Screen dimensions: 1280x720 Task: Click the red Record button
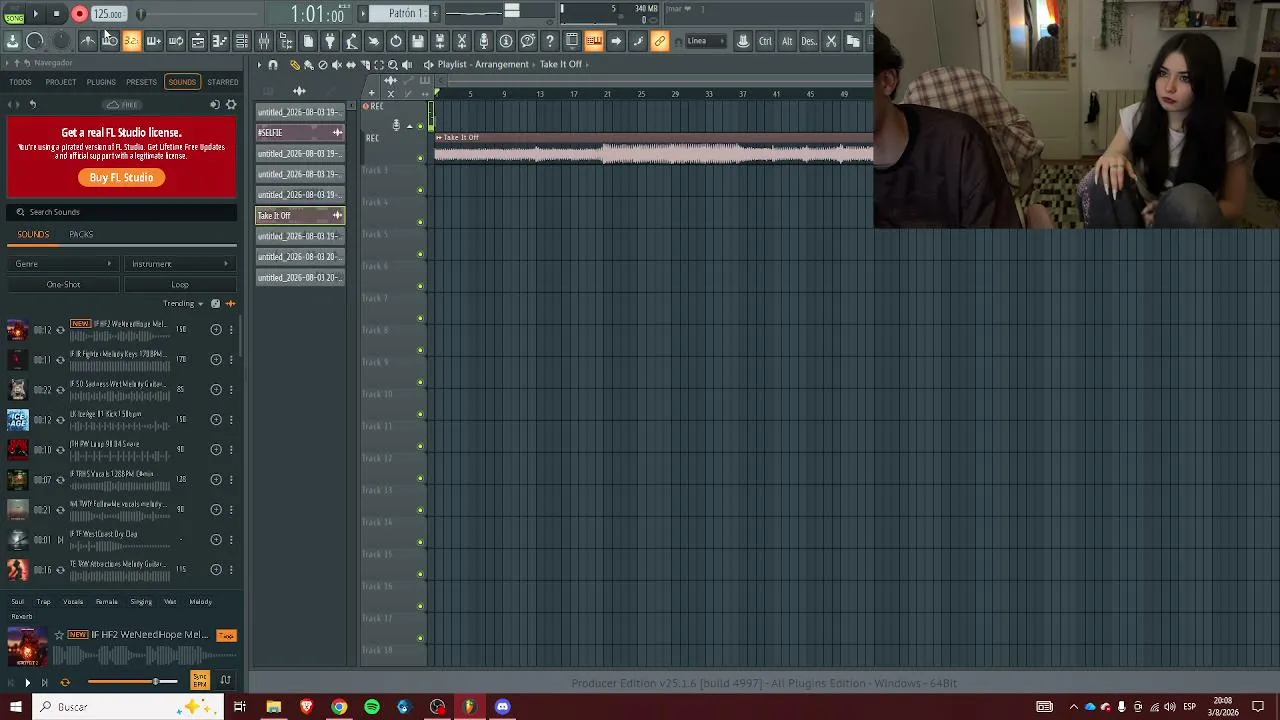pyautogui.click(x=79, y=14)
